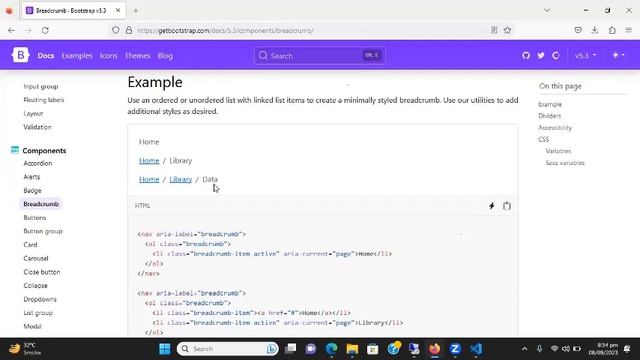The height and width of the screenshot is (360, 640).
Task: Click Home link in the Home / Library breadcrumb
Action: (x=149, y=161)
